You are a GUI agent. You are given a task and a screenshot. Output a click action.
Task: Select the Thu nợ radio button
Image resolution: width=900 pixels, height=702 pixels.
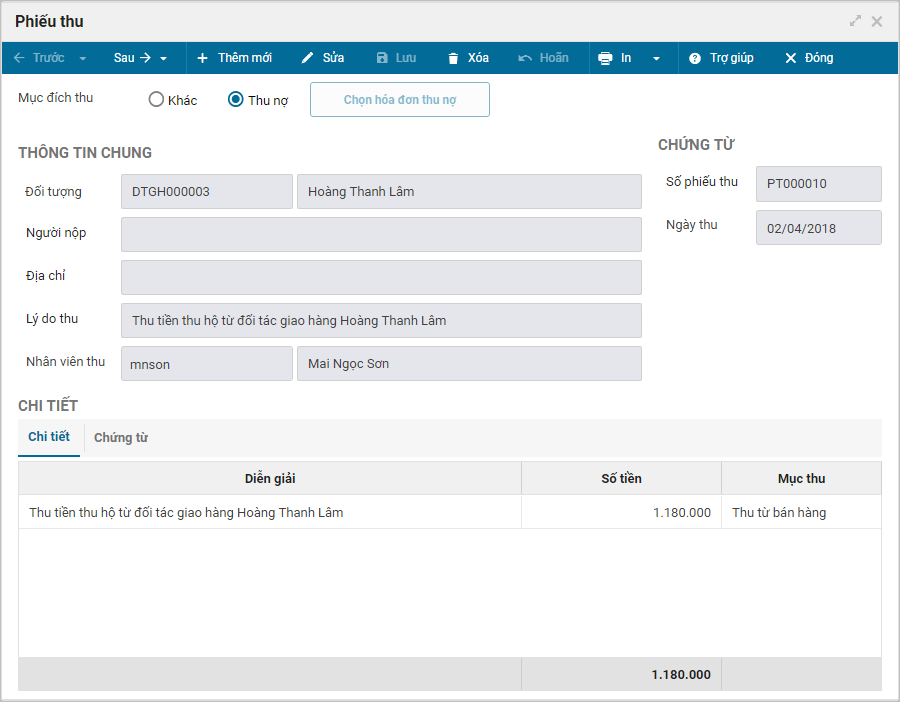tap(235, 100)
